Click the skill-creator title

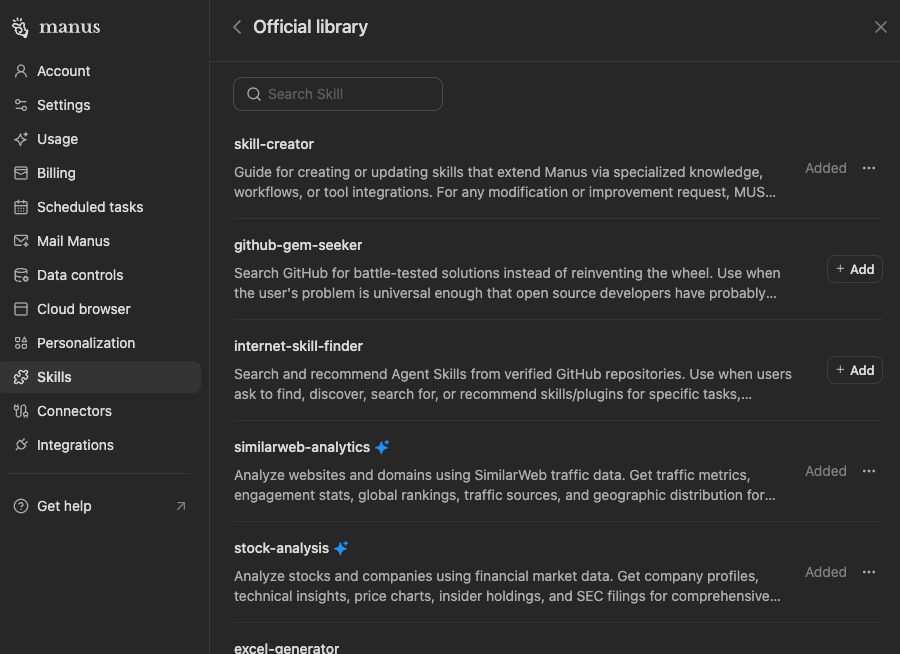(274, 144)
